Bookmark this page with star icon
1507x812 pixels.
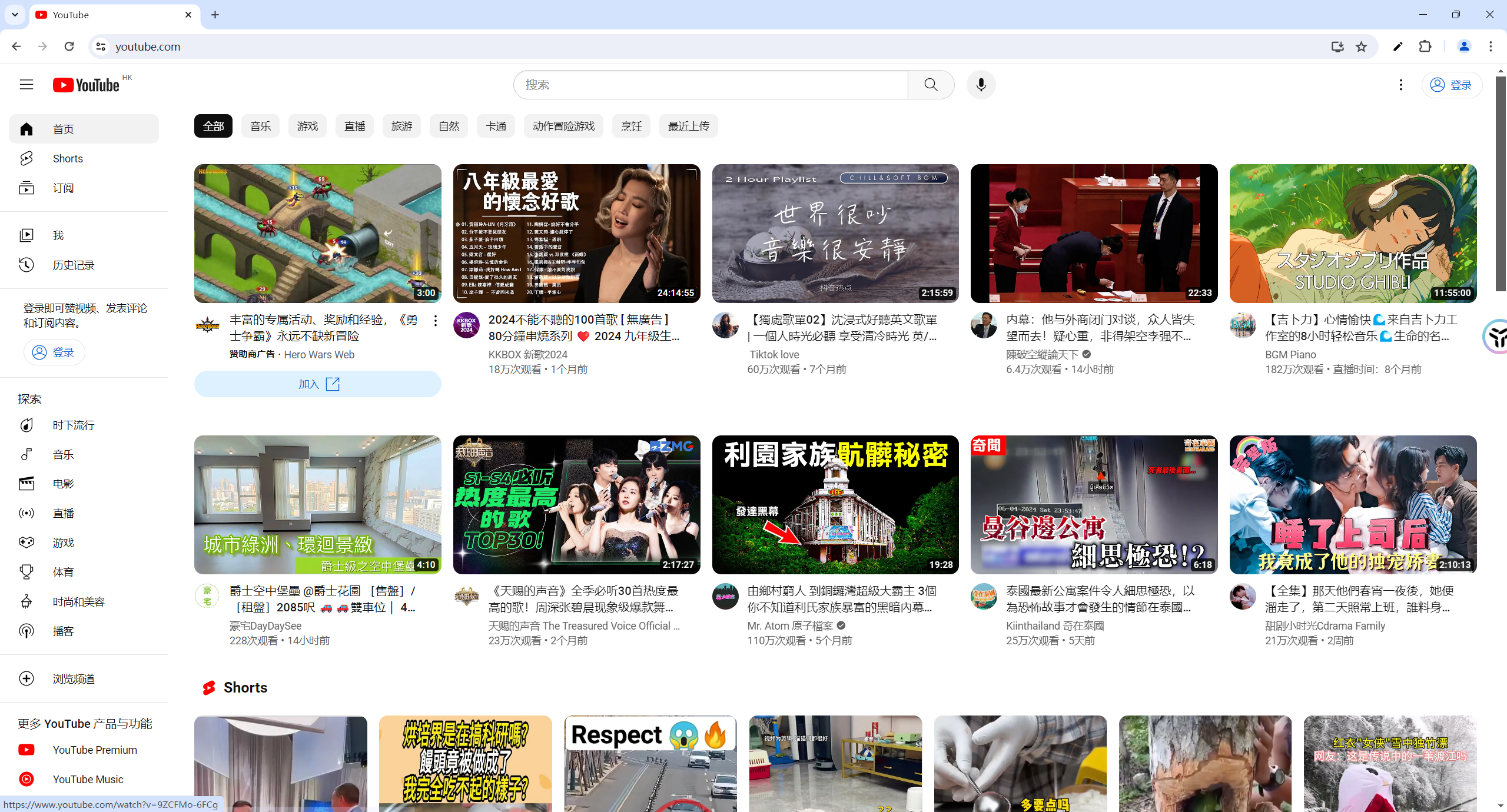1362,46
